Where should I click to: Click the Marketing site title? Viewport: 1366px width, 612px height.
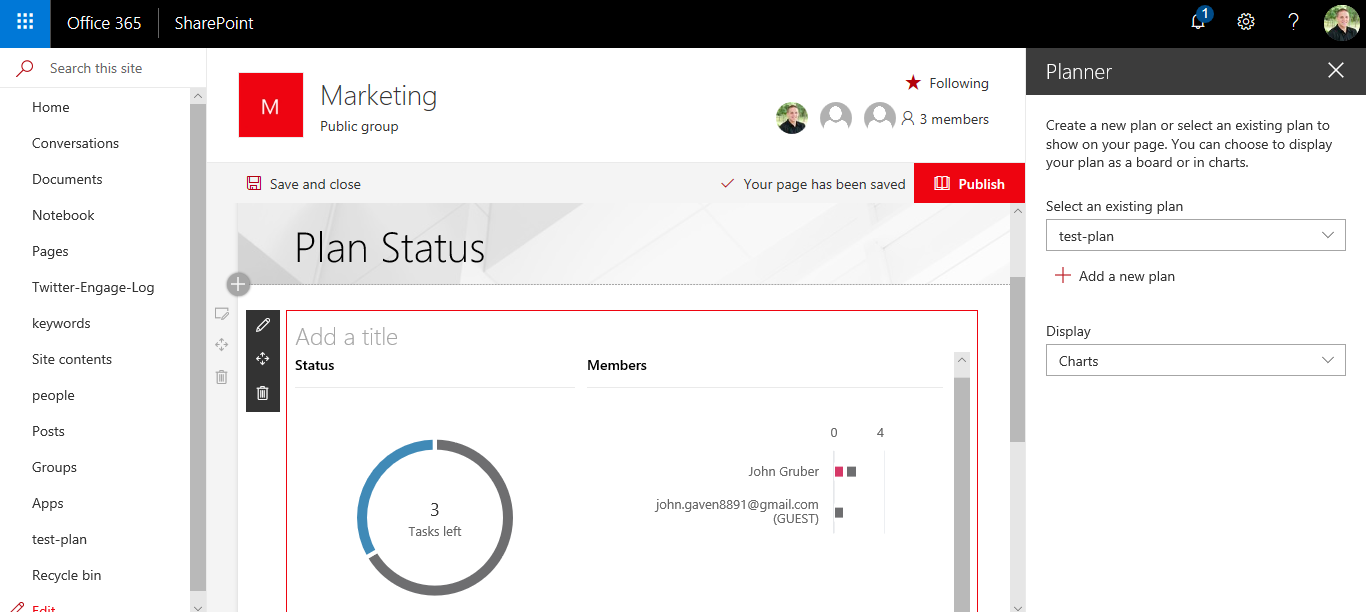tap(378, 96)
